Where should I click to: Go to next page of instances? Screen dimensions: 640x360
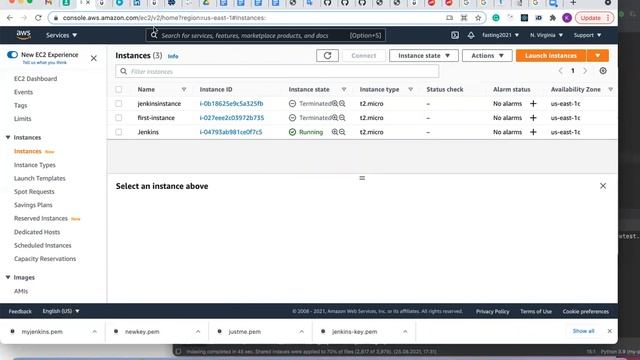pyautogui.click(x=585, y=71)
